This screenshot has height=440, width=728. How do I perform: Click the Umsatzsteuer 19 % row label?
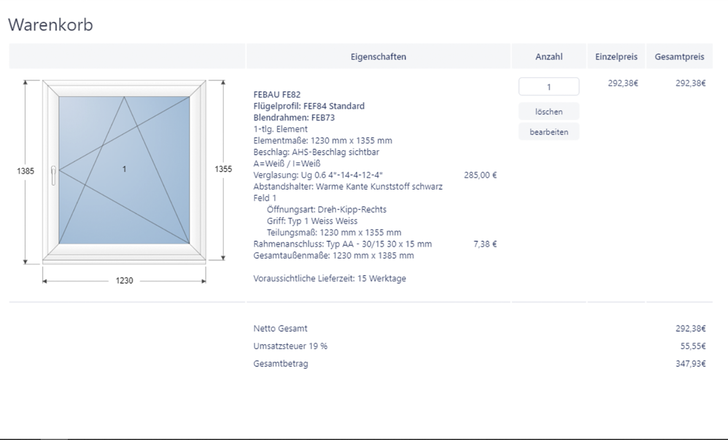coord(290,346)
